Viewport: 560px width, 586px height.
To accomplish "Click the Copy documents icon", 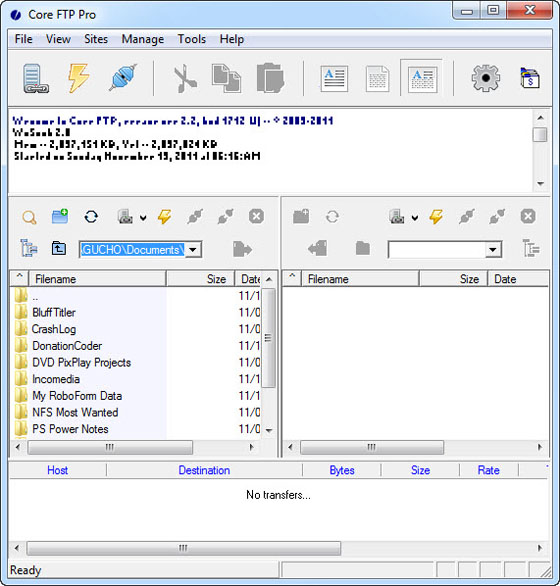I will [226, 78].
